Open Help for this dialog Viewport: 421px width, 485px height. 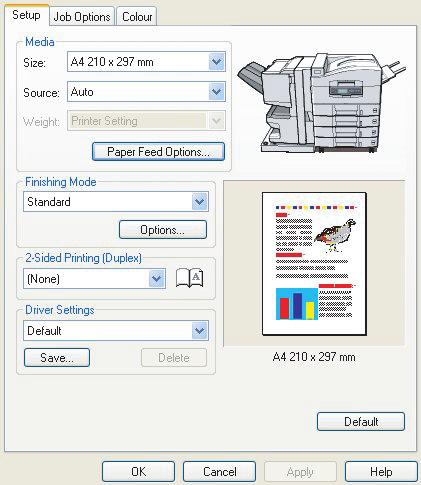coord(381,472)
